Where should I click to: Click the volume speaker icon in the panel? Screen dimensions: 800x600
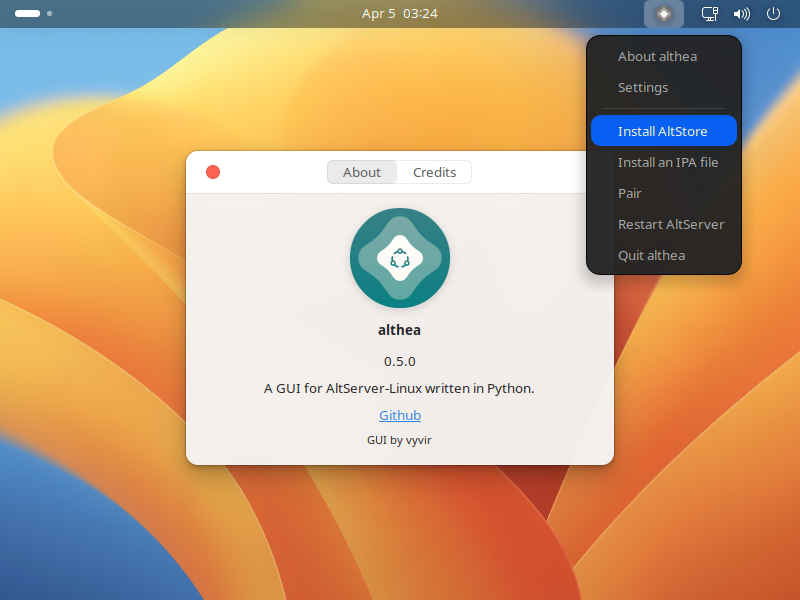740,14
